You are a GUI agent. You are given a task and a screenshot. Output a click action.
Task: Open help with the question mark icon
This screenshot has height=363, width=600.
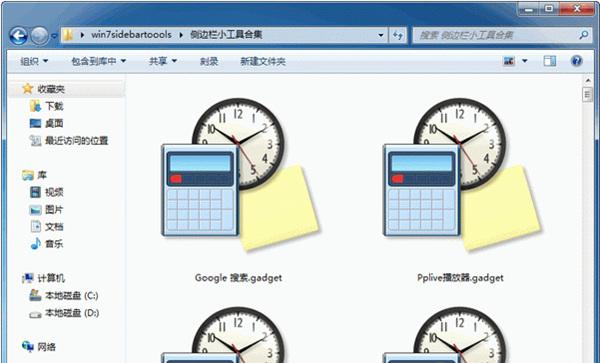(577, 61)
